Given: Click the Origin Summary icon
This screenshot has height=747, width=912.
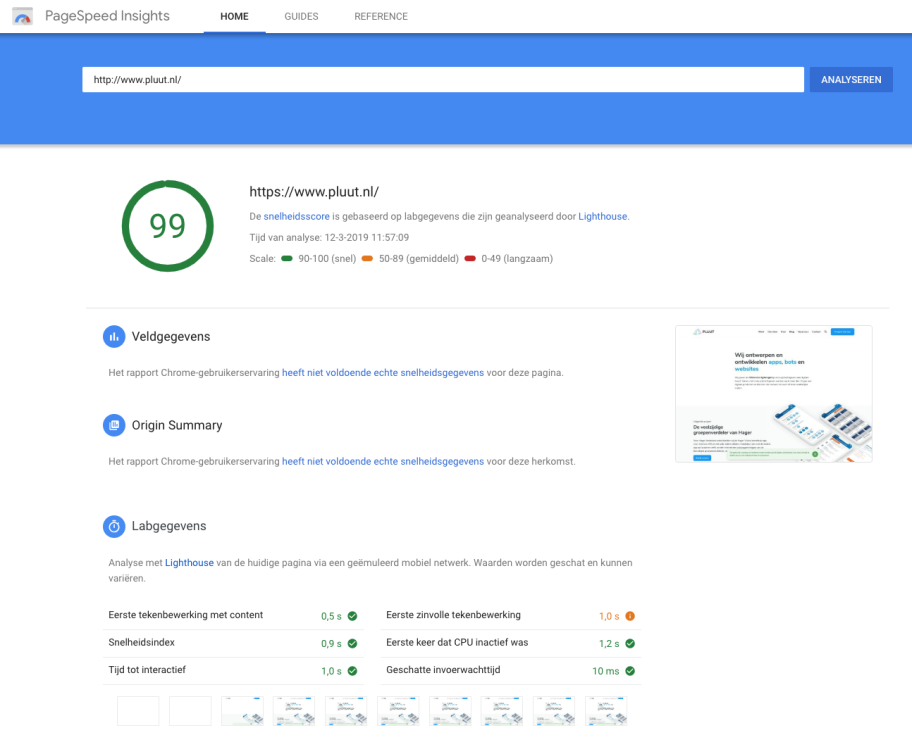Looking at the screenshot, I should pyautogui.click(x=114, y=425).
